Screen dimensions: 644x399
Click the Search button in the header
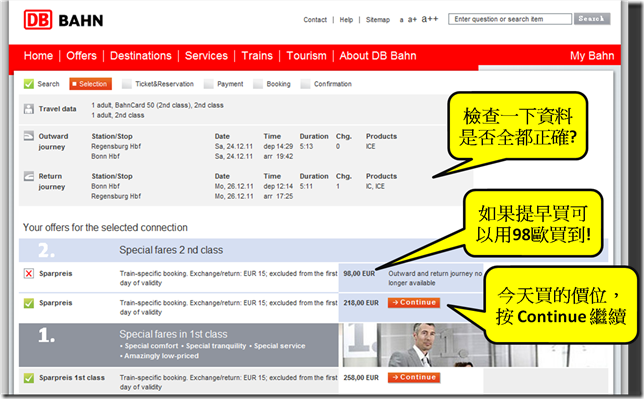[x=592, y=19]
